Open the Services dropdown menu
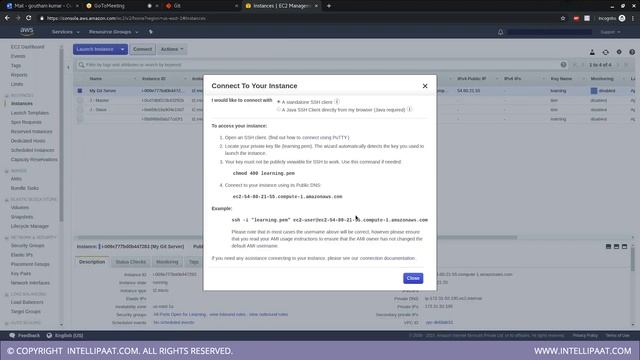This screenshot has height=360, width=640. click(65, 32)
